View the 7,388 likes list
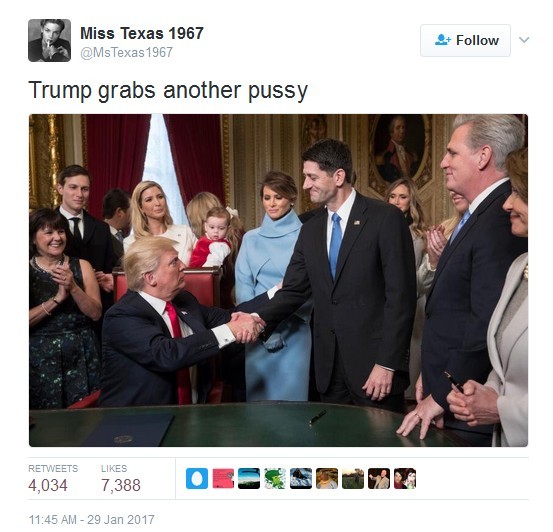The height and width of the screenshot is (532, 553). 121,478
